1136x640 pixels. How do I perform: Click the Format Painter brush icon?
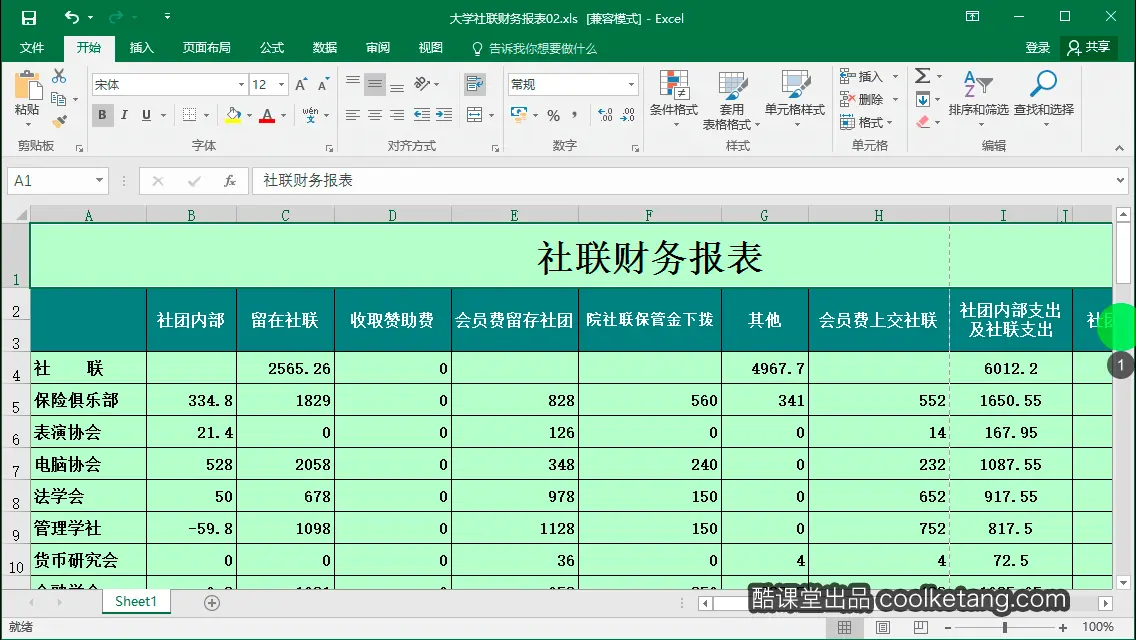pyautogui.click(x=59, y=121)
